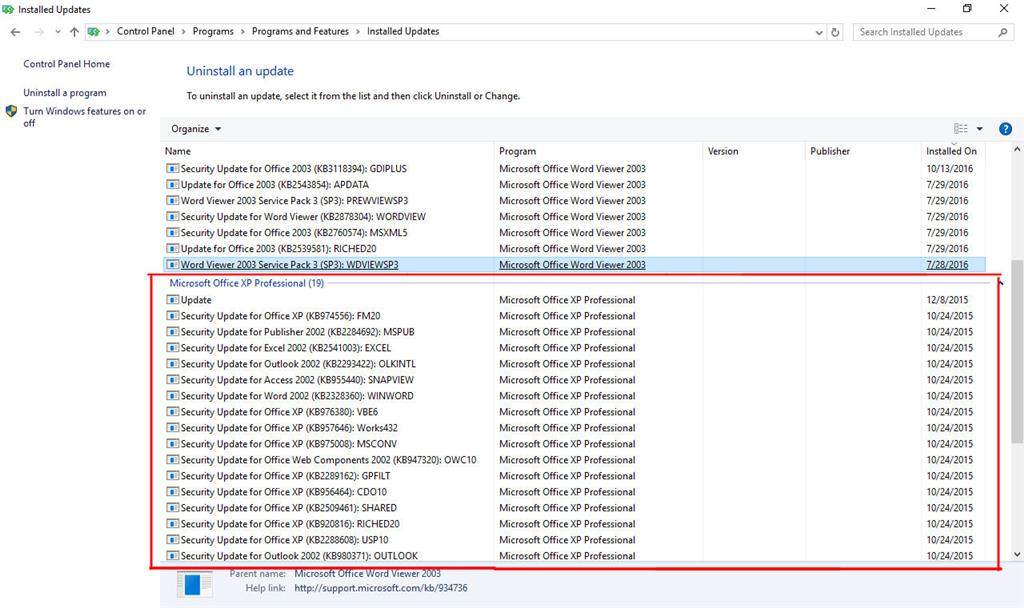Select Installed Updates breadcrumb
Image resolution: width=1024 pixels, height=608 pixels.
403,31
